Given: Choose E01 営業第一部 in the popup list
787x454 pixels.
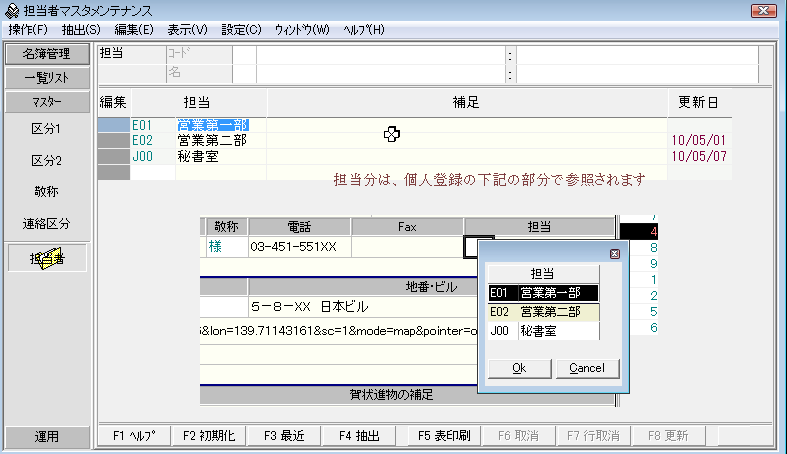Looking at the screenshot, I should click(544, 293).
